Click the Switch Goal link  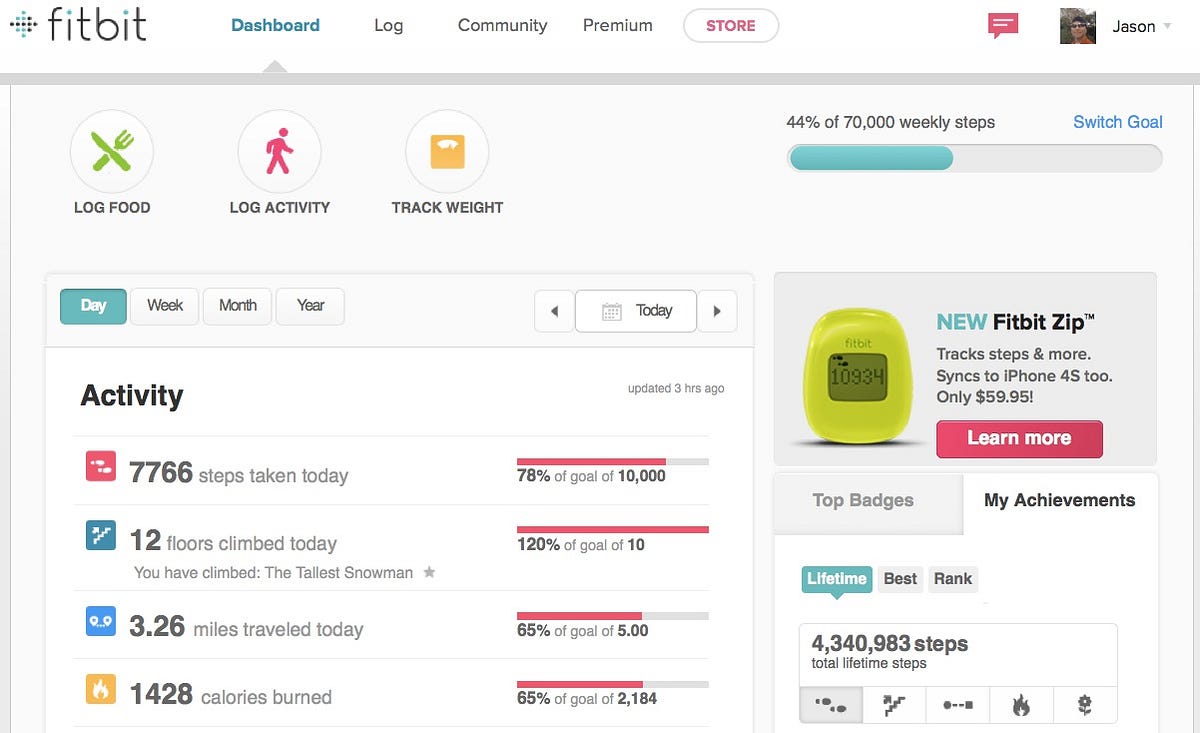(x=1118, y=122)
